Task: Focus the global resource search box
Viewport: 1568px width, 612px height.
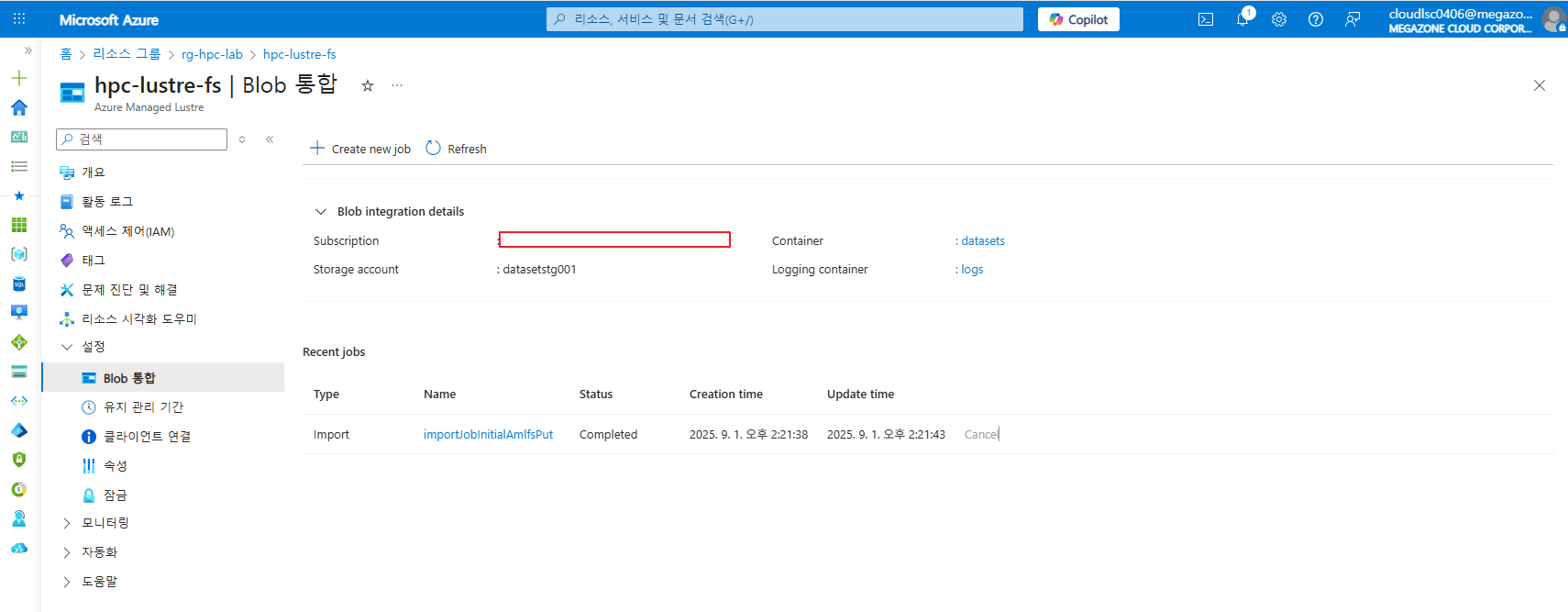Action: [x=785, y=19]
